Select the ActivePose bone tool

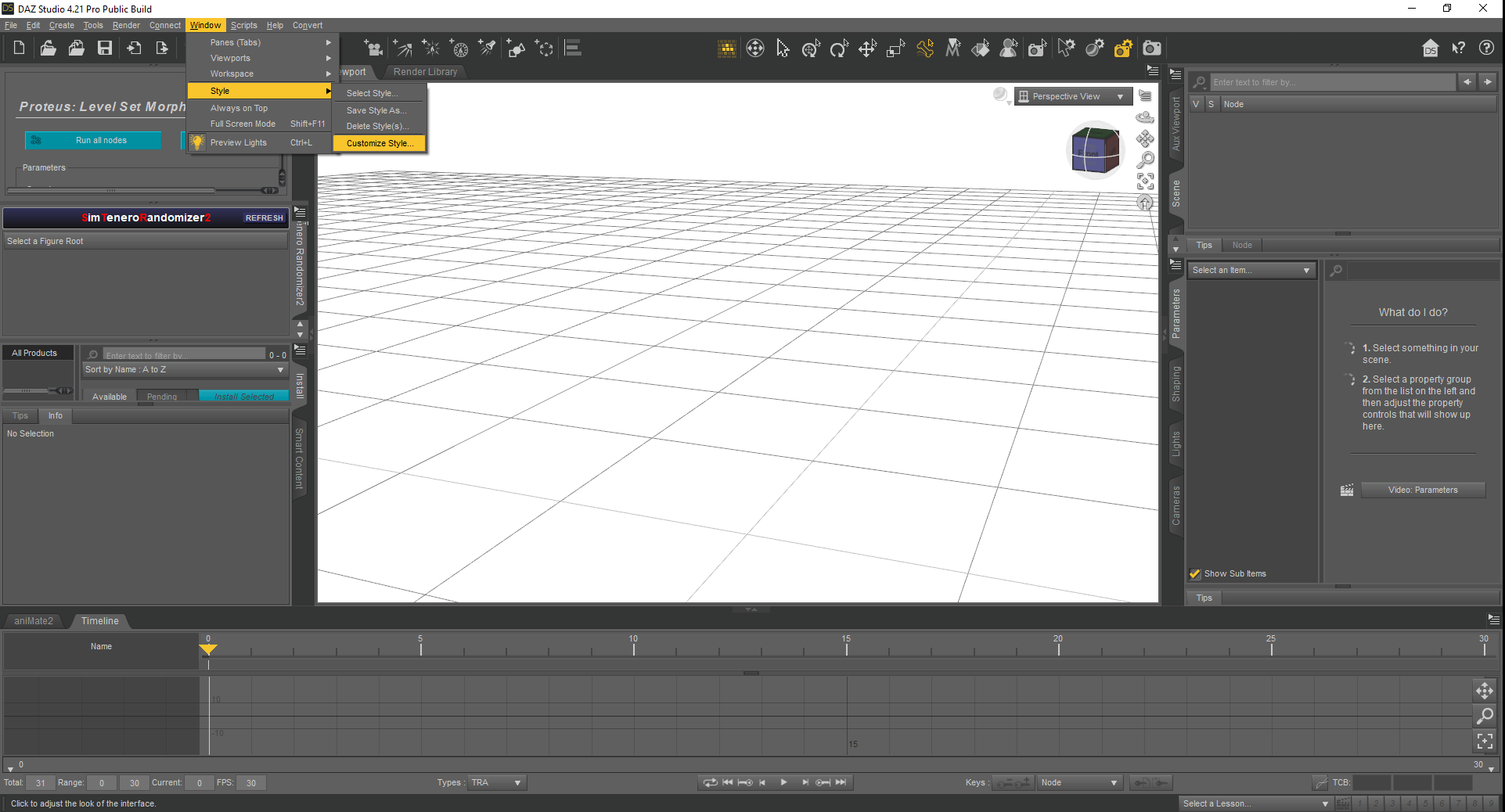tap(925, 49)
